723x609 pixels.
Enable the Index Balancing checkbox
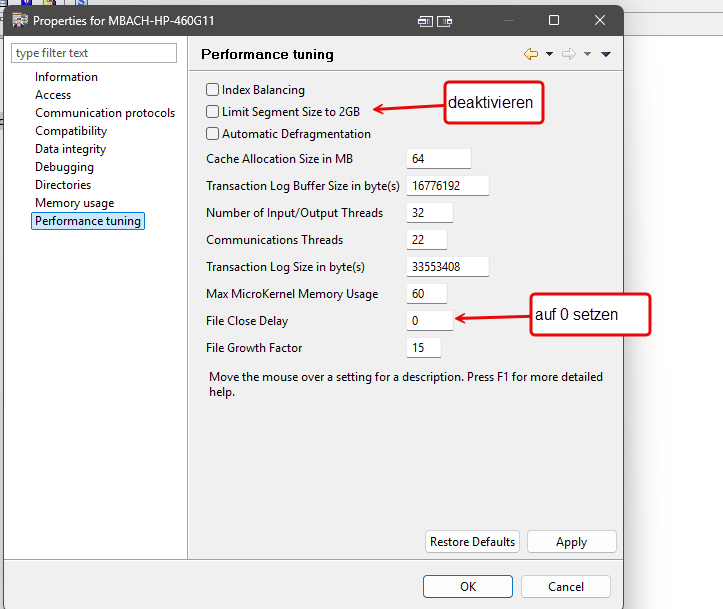click(212, 90)
